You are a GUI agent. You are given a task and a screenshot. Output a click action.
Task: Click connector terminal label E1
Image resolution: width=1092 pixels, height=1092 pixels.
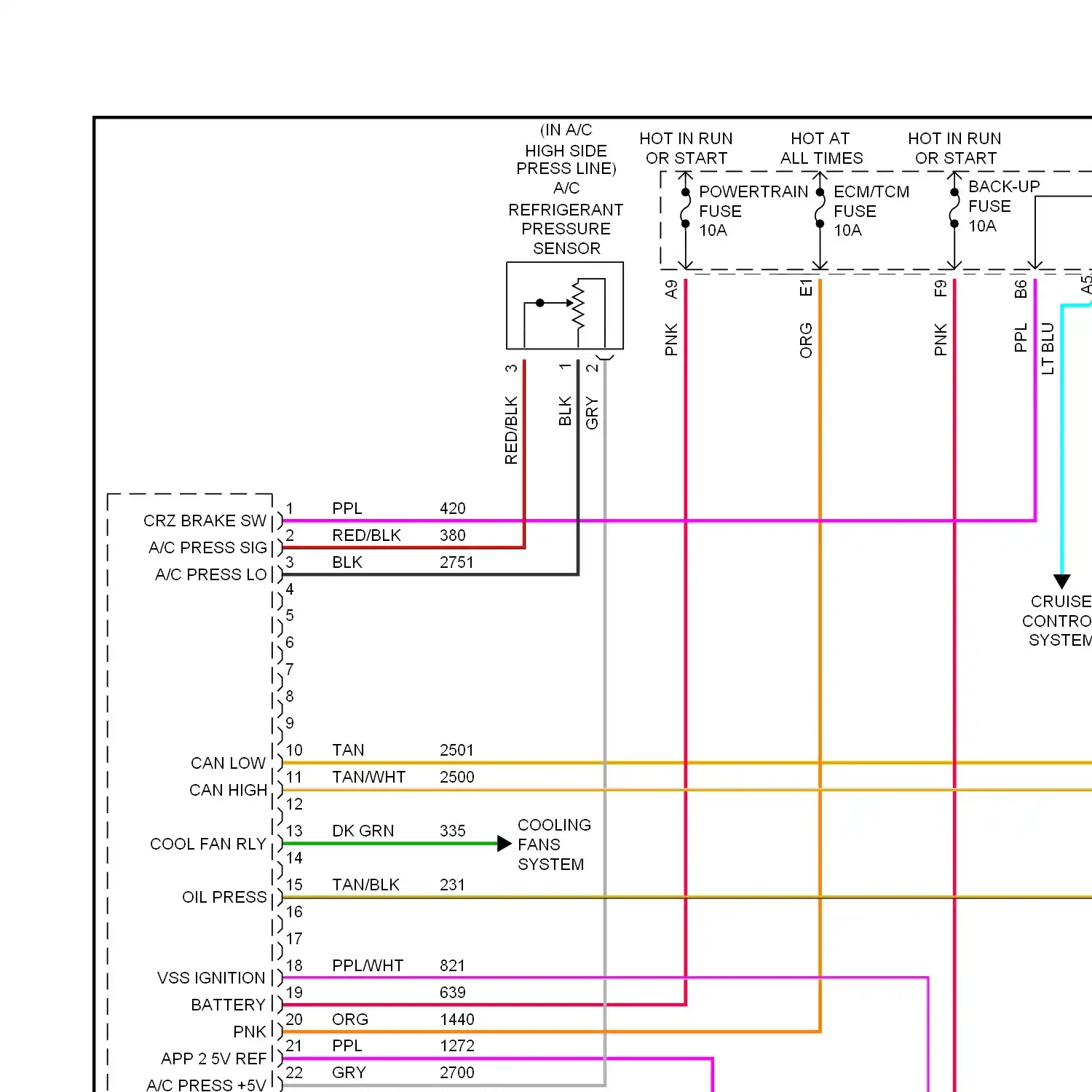click(806, 288)
